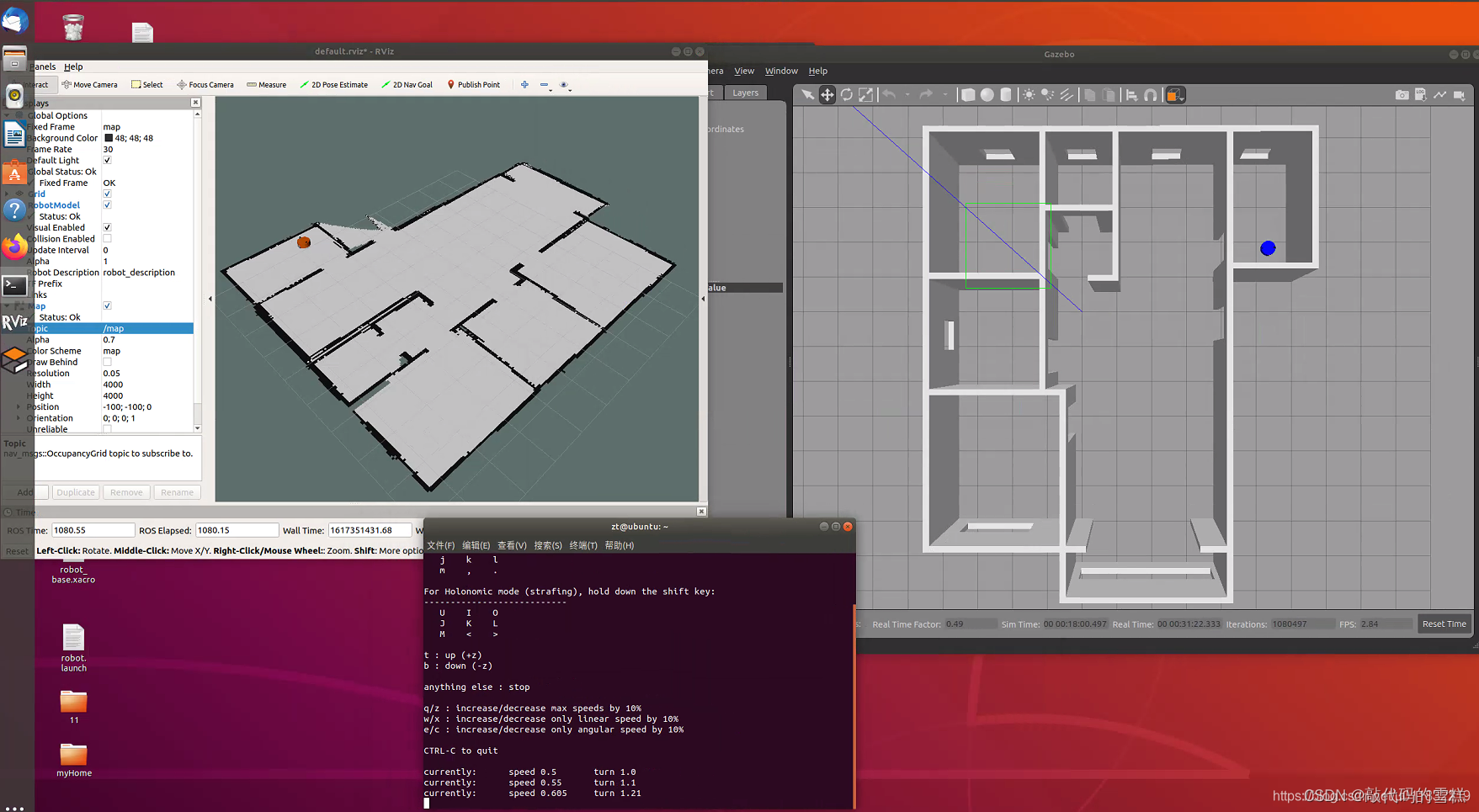Check the Unreliable checkbox

[107, 429]
